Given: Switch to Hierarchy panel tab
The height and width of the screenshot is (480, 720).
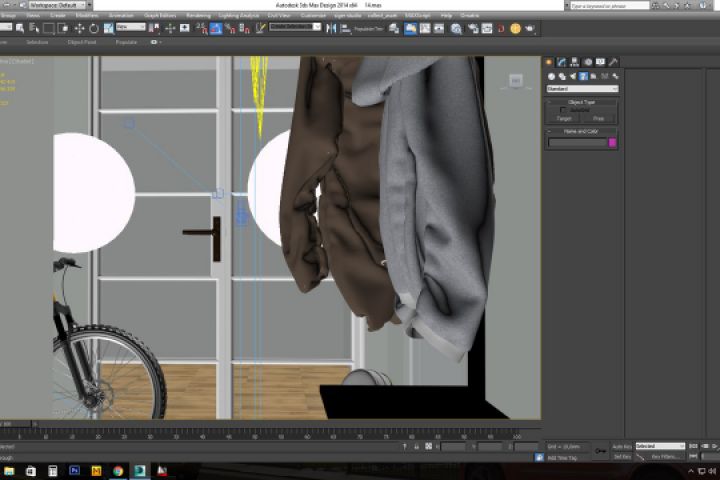Looking at the screenshot, I should [575, 63].
